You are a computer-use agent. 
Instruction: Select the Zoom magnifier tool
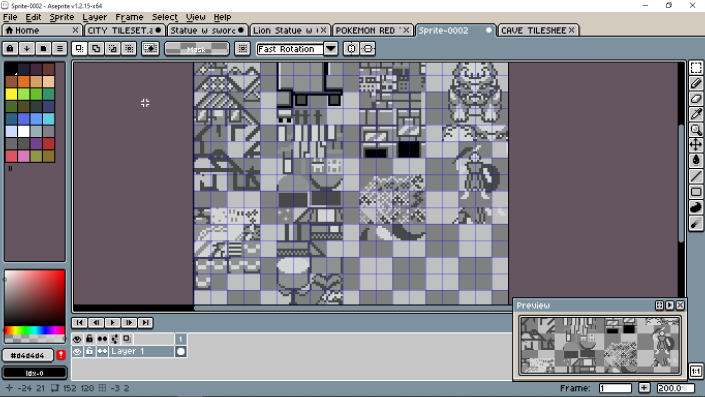[x=696, y=129]
